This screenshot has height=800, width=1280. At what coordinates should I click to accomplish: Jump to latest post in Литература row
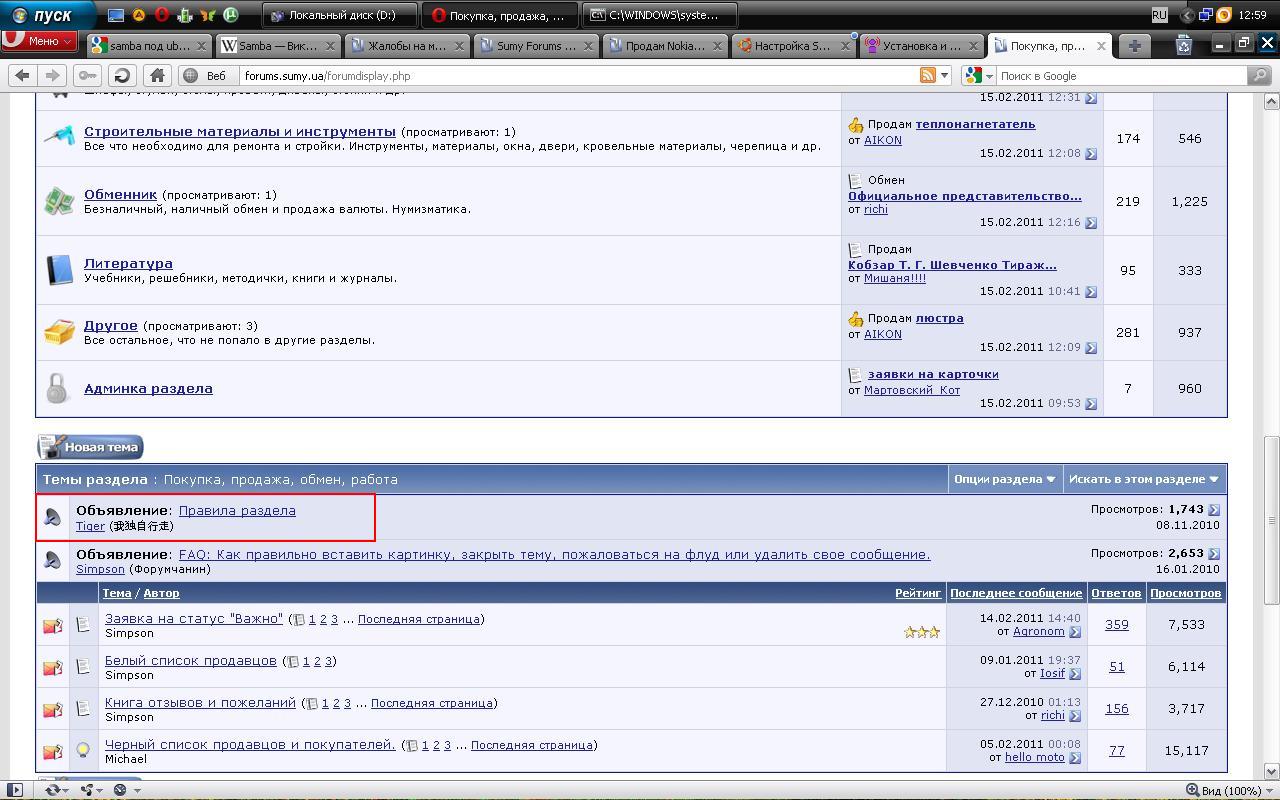click(1090, 292)
